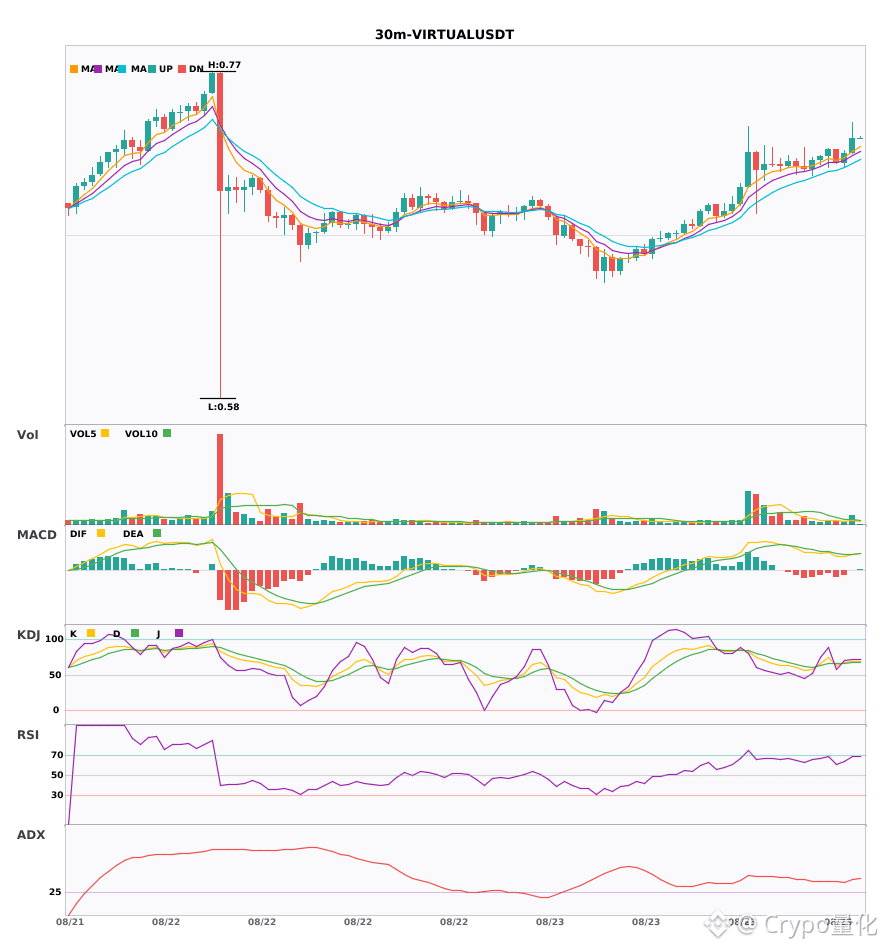Click the yellow VOL5 legend swatch
This screenshot has height=950, width=885.
[x=105, y=433]
